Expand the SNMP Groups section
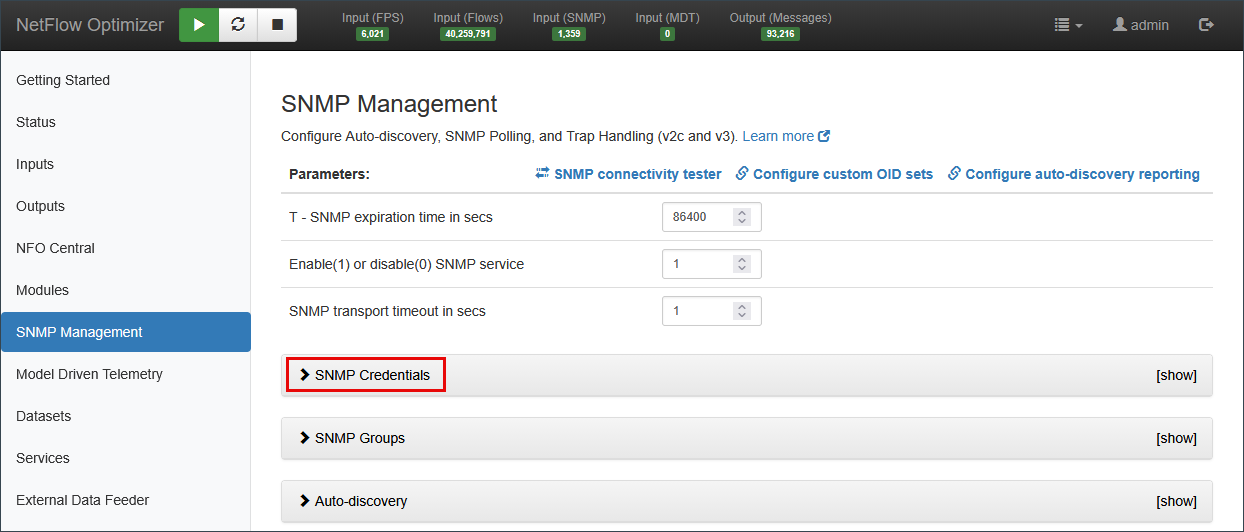 point(359,438)
